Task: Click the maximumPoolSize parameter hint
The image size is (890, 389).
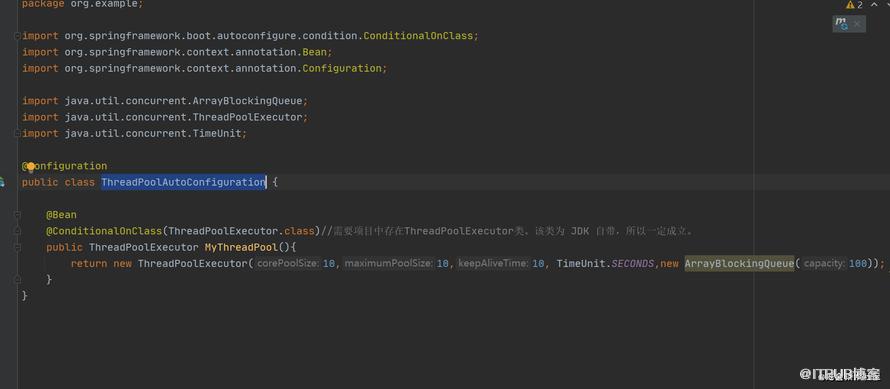Action: (389, 263)
